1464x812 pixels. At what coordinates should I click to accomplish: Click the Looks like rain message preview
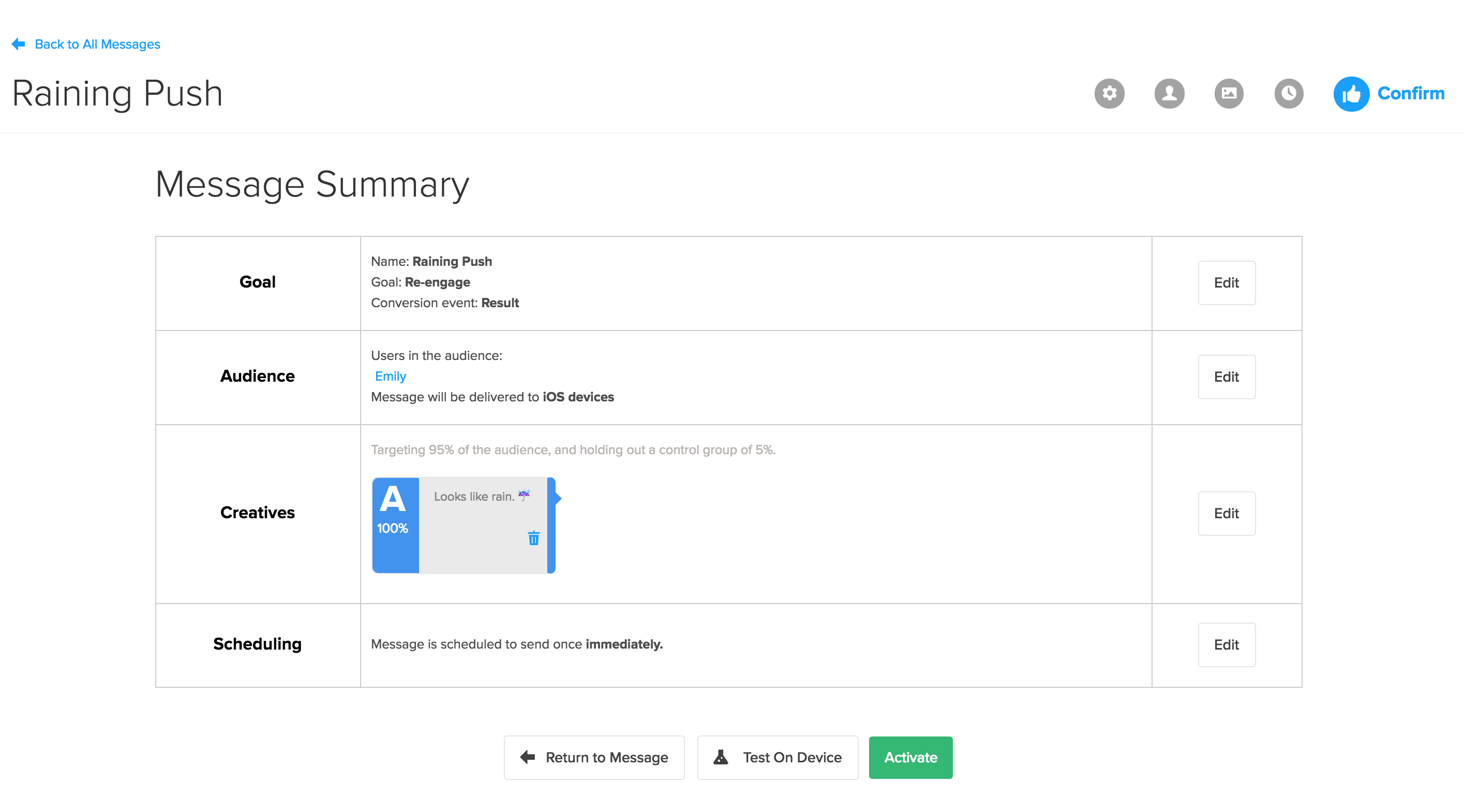(473, 496)
